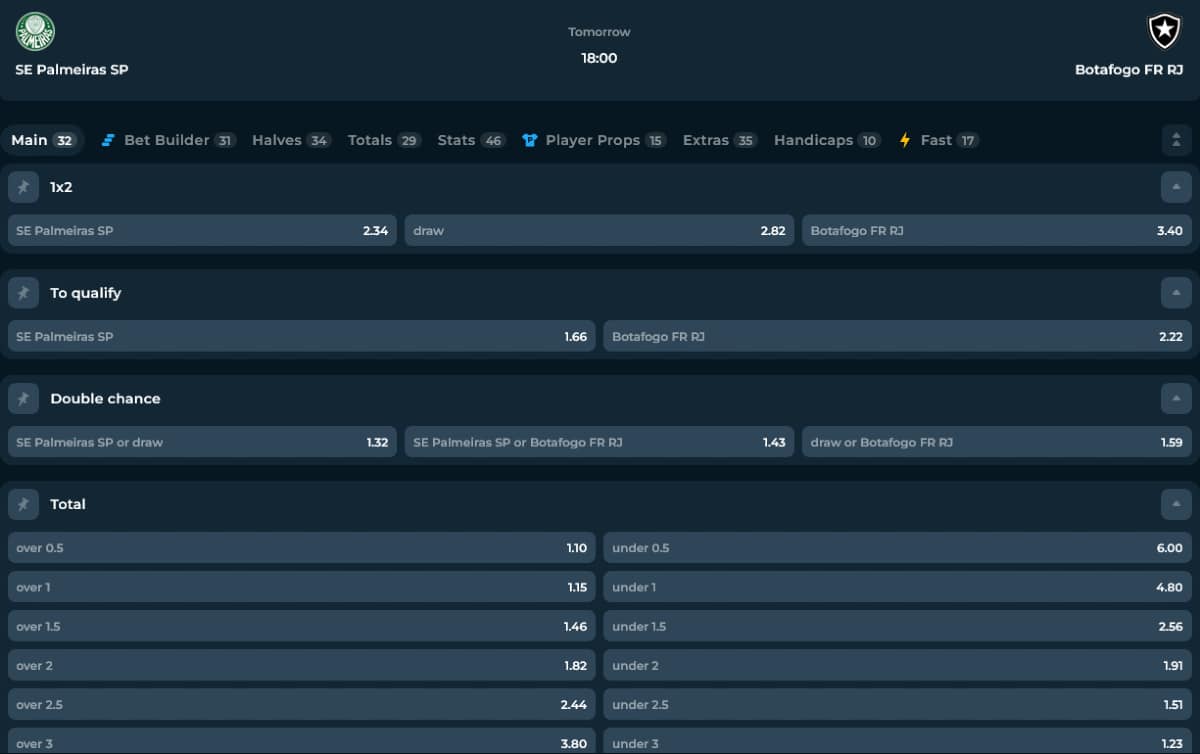Pick Botafogo FR RJ to qualify 2.22

point(898,336)
